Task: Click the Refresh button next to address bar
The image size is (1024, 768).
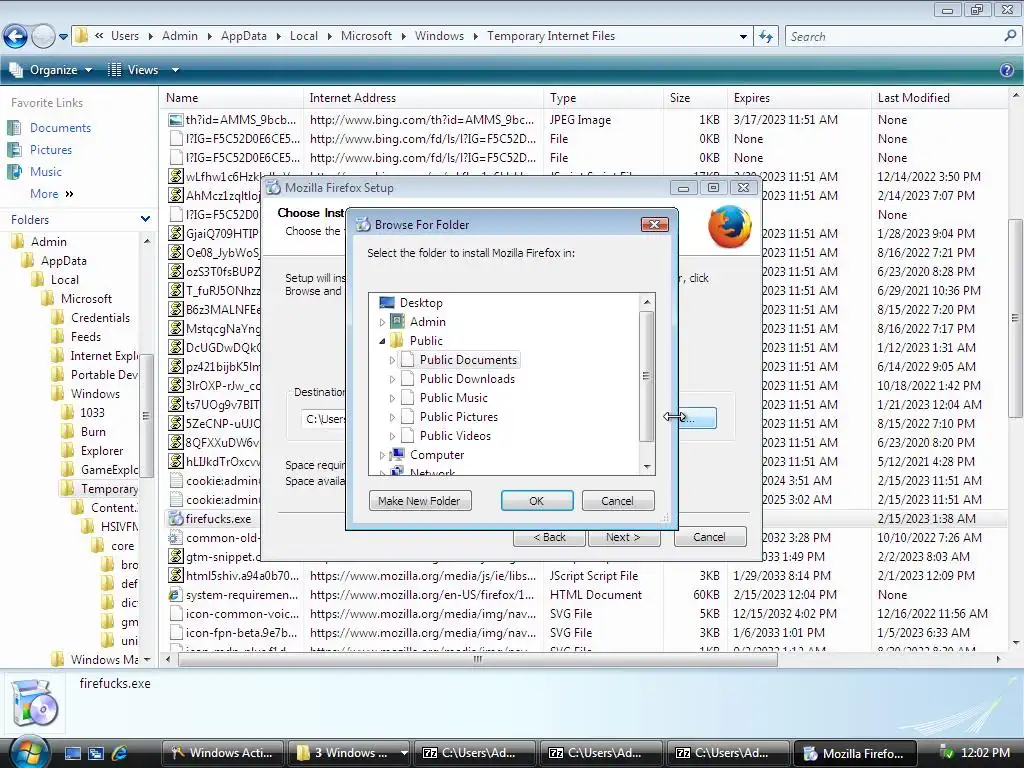Action: (x=766, y=37)
